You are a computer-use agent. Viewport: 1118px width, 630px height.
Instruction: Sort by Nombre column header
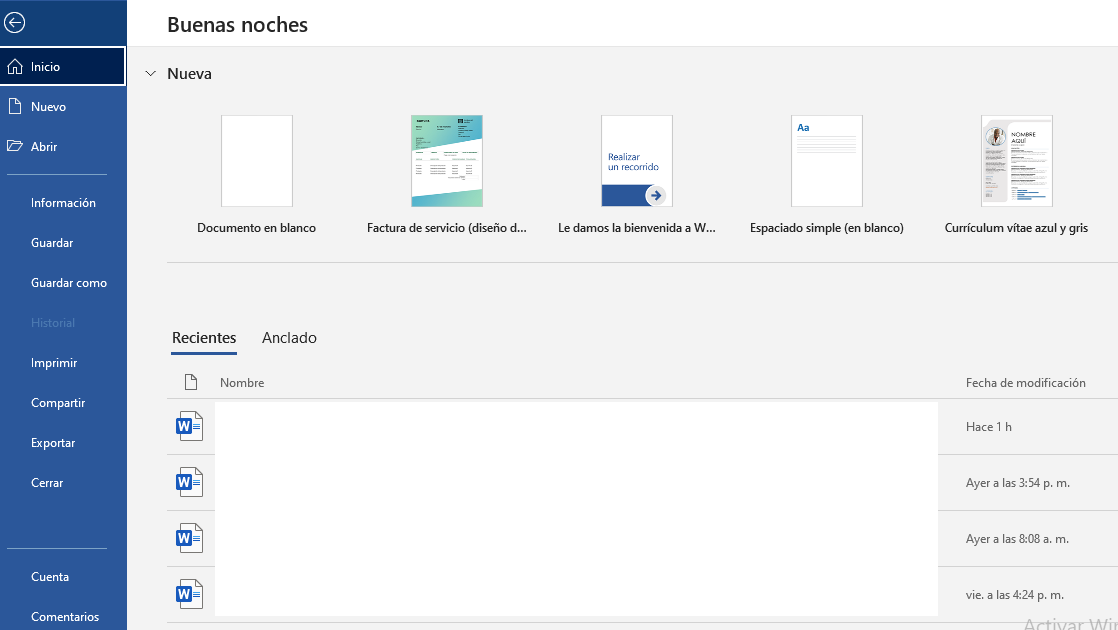tap(242, 383)
